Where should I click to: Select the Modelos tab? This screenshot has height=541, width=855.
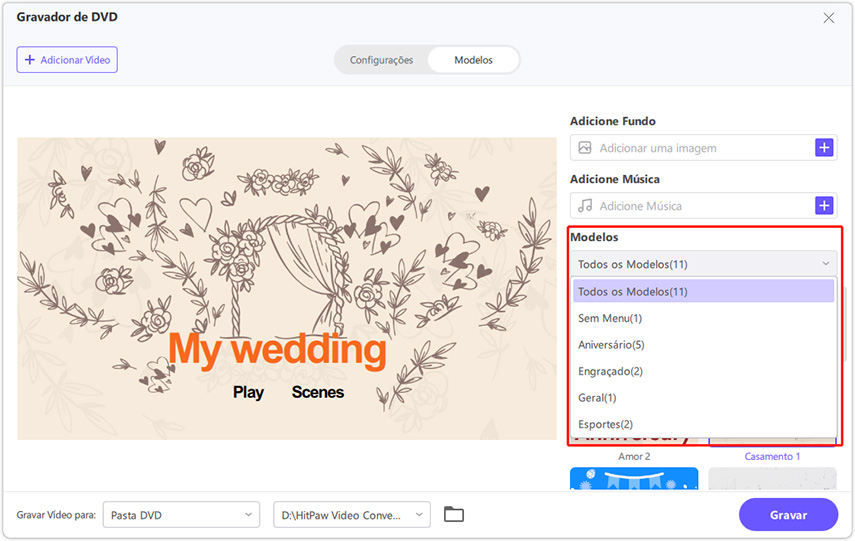(x=473, y=60)
